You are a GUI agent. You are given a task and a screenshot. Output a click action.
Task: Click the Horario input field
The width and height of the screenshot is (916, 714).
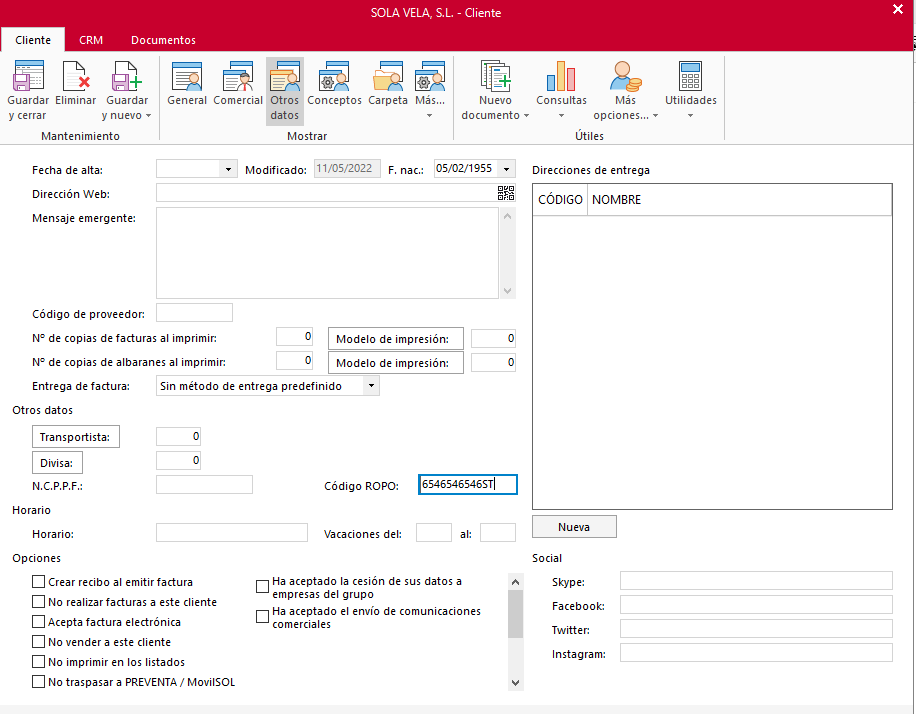click(232, 532)
